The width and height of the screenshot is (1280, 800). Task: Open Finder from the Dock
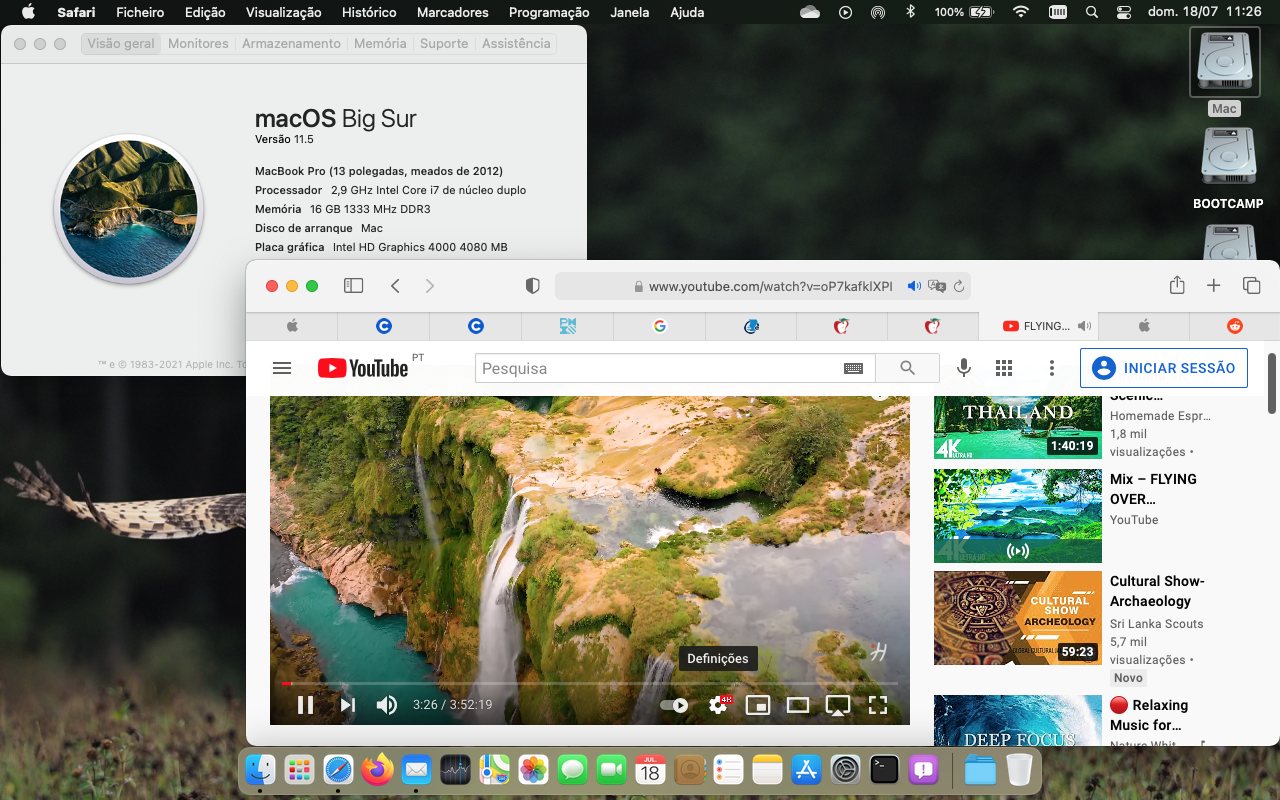(x=261, y=769)
